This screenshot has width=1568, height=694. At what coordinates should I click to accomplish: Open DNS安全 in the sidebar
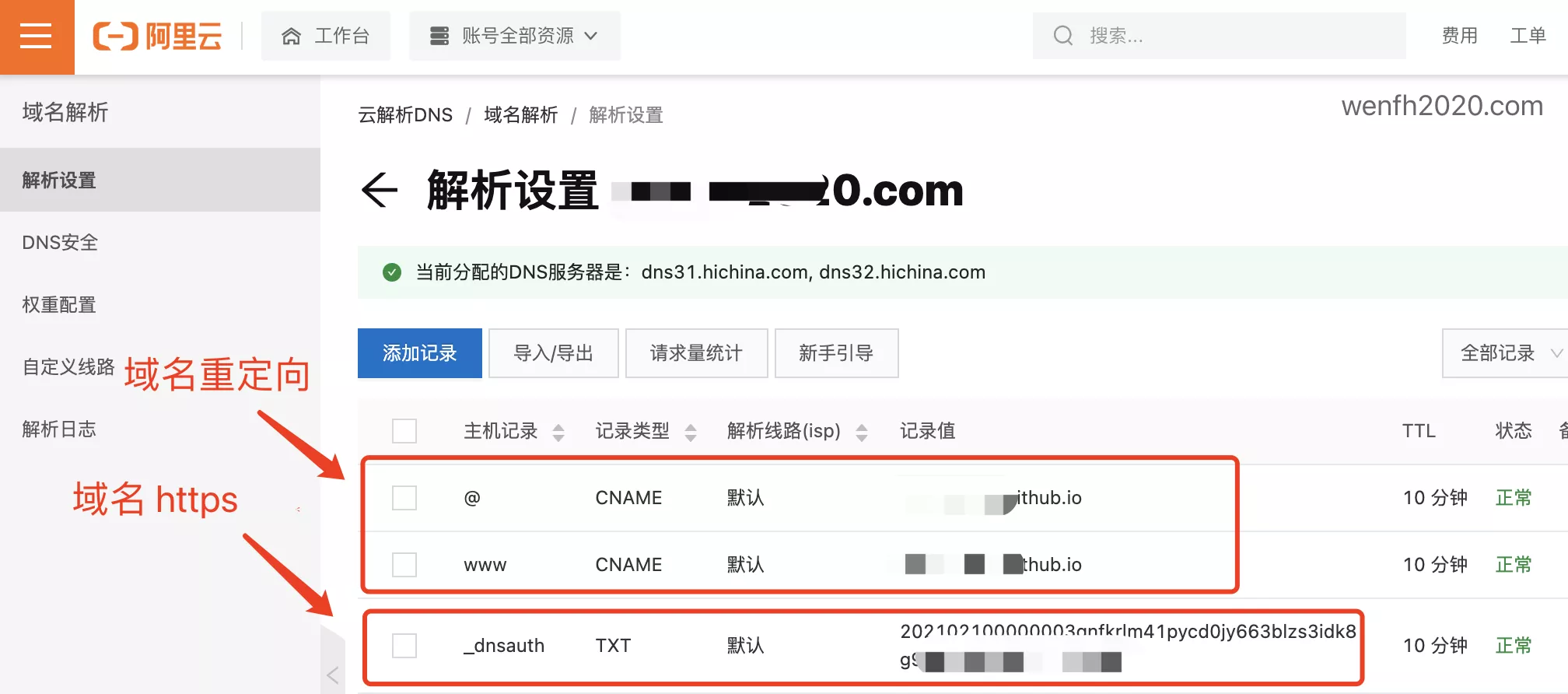pos(60,243)
